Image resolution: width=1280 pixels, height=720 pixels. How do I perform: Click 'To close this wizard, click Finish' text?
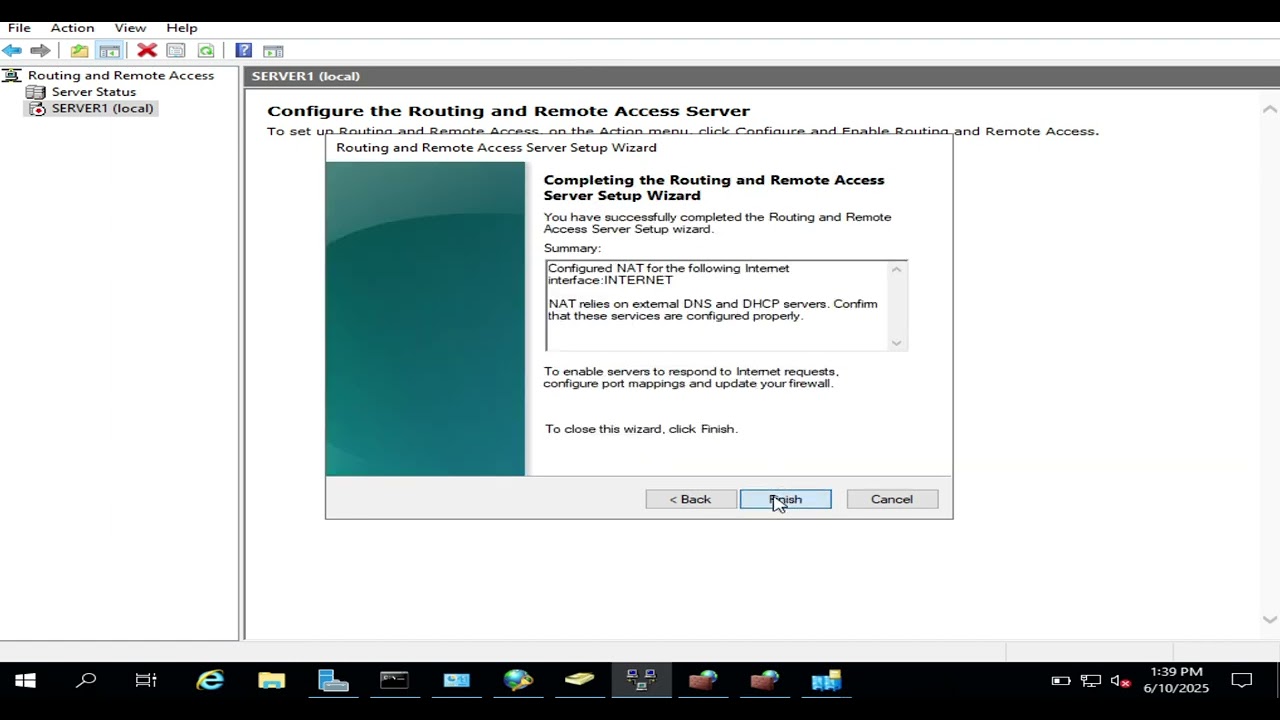pos(641,429)
